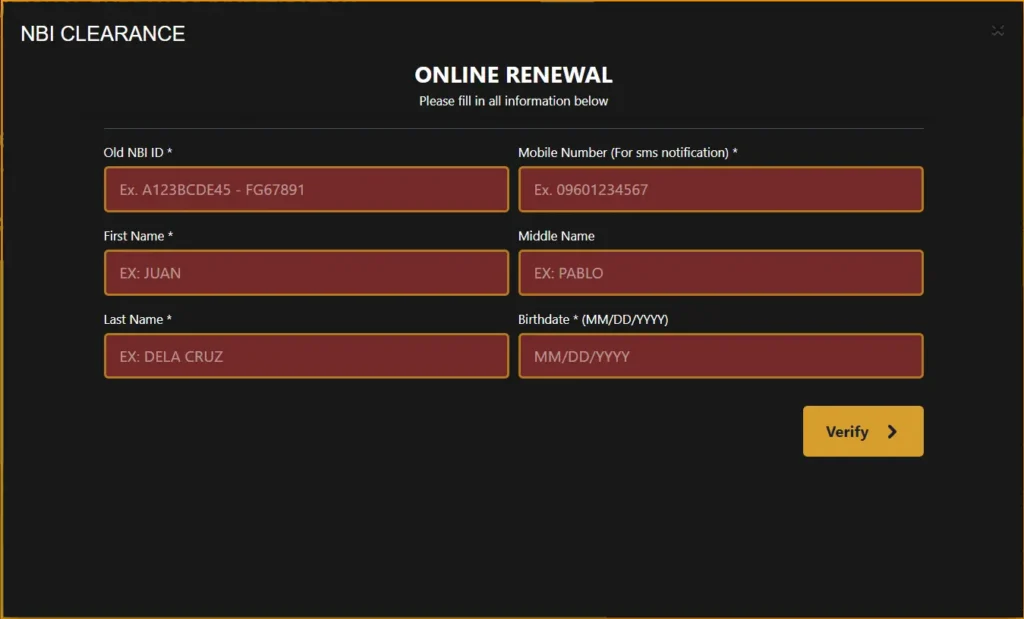Image resolution: width=1024 pixels, height=619 pixels.
Task: Click the 'Please fill in all information below' text
Action: click(x=513, y=100)
